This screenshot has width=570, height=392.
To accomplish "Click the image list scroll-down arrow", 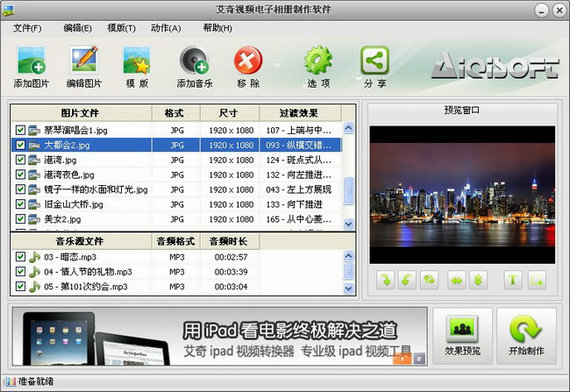I will [349, 224].
